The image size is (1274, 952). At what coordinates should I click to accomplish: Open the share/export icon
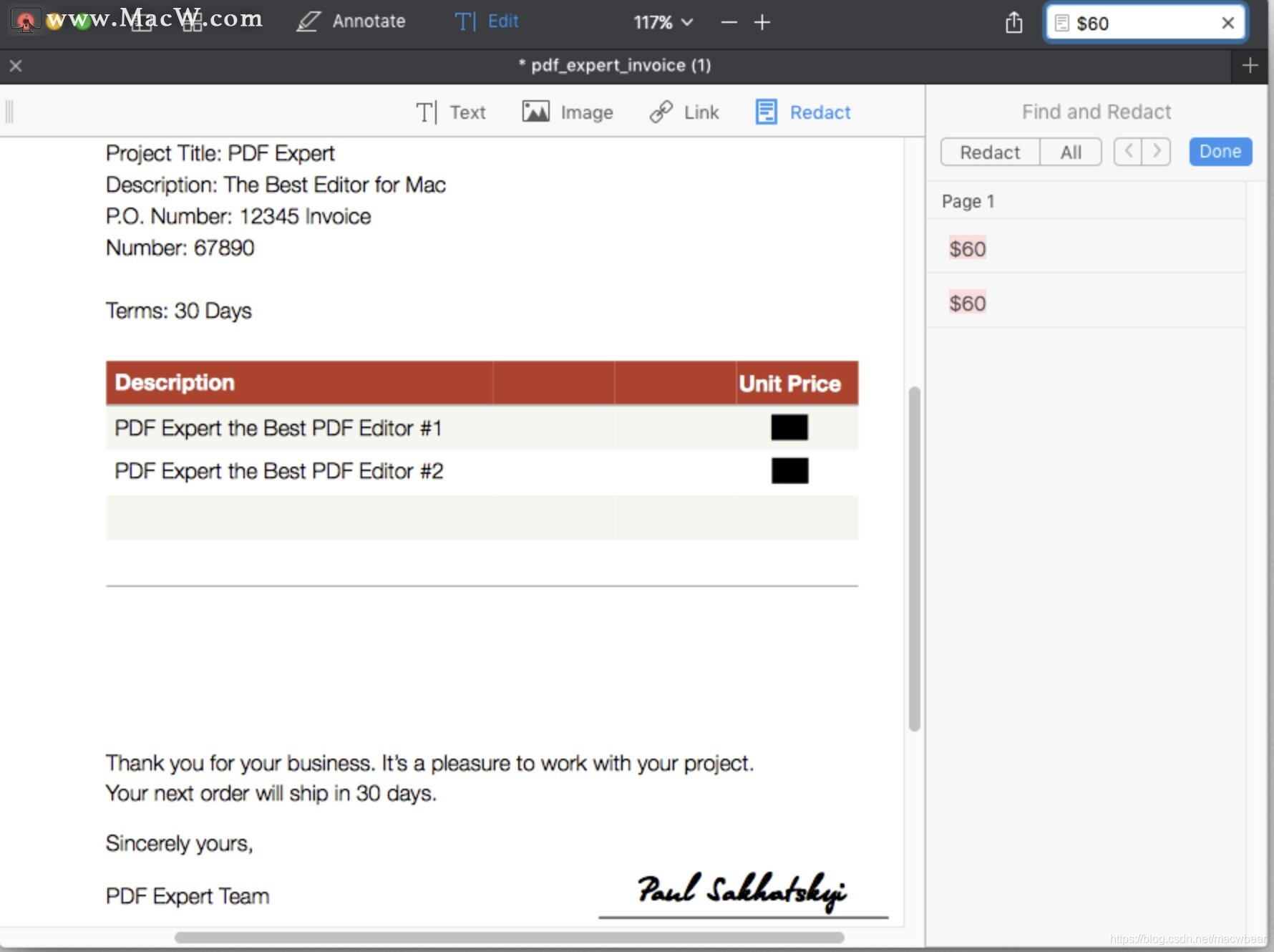click(x=1013, y=22)
